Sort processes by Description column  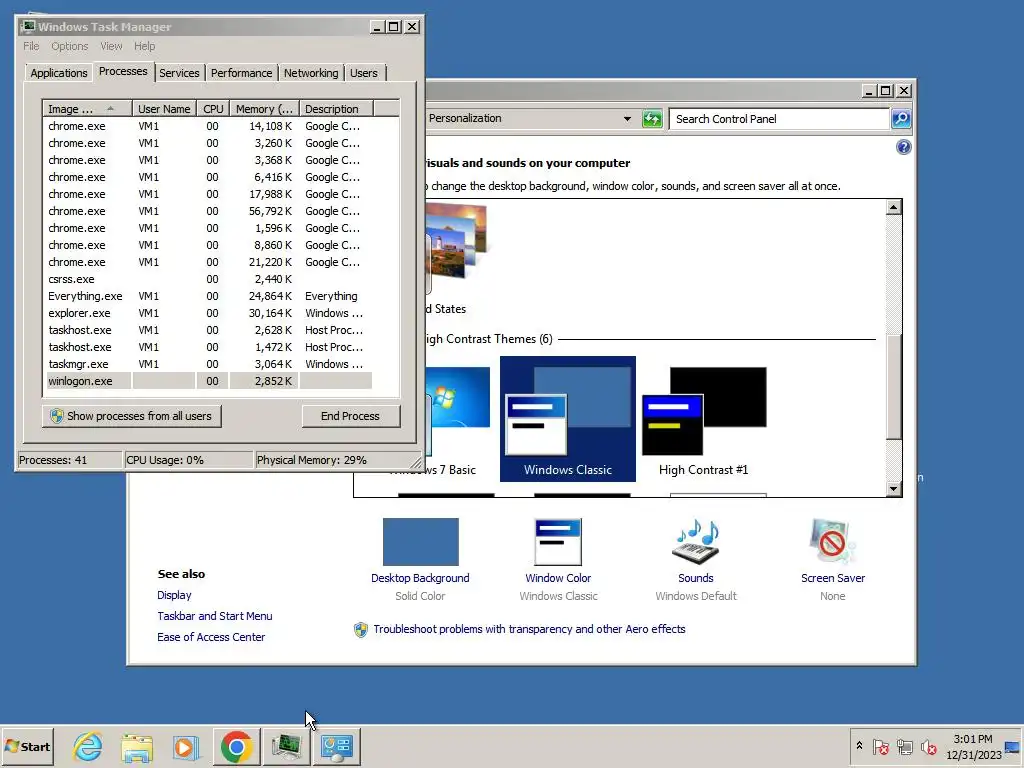pyautogui.click(x=336, y=108)
